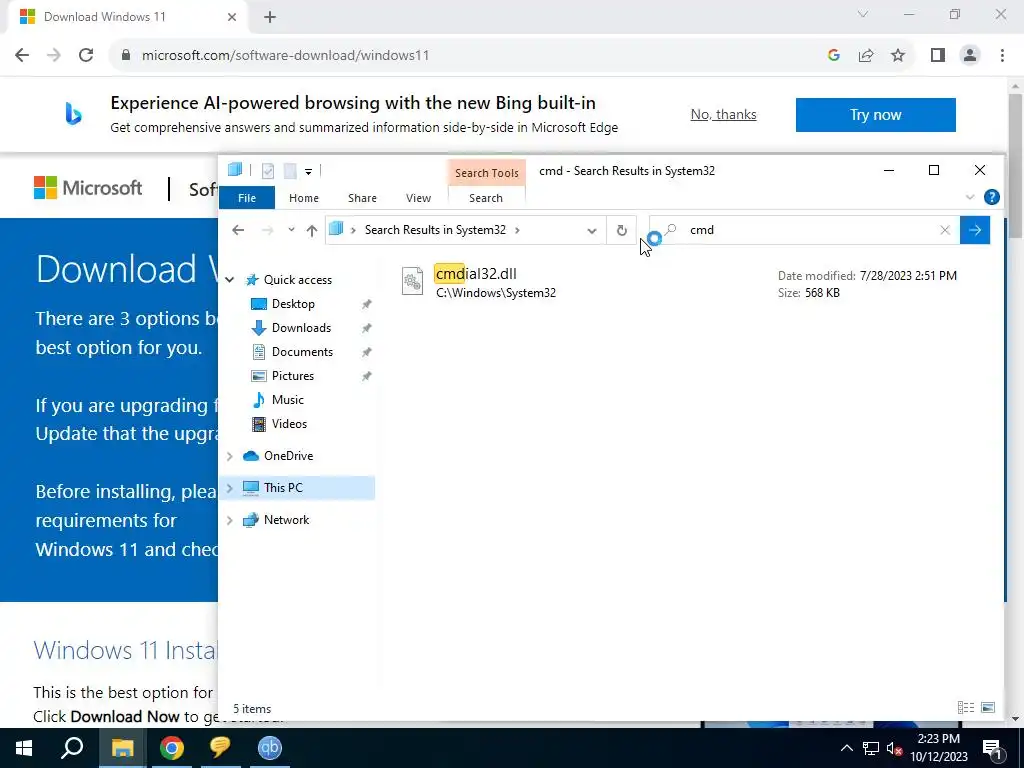
Task: Click the cmd search input field
Action: point(807,230)
